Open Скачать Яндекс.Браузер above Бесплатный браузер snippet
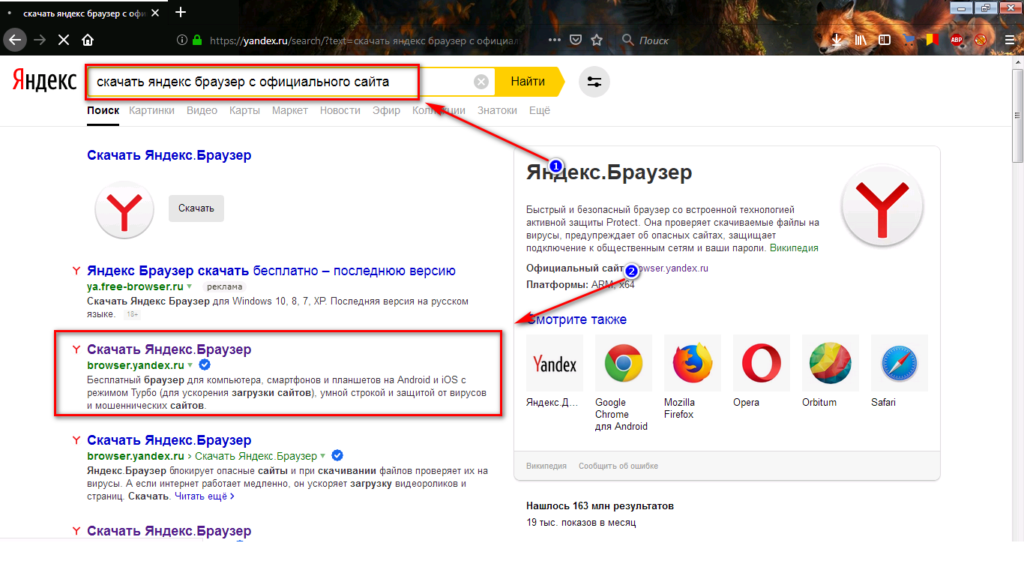This screenshot has height=576, width=1024. point(169,349)
